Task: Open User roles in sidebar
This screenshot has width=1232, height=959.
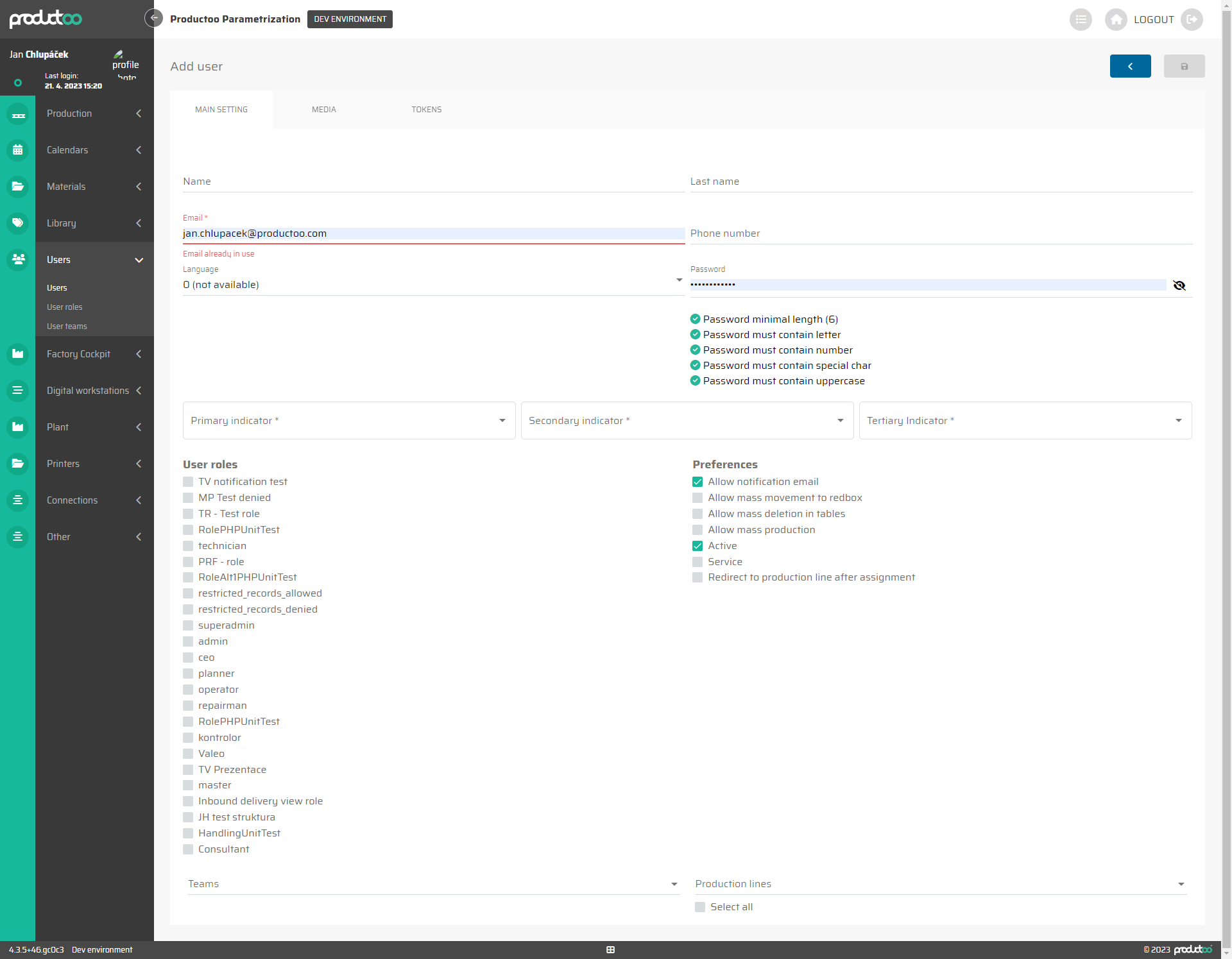Action: pos(65,307)
